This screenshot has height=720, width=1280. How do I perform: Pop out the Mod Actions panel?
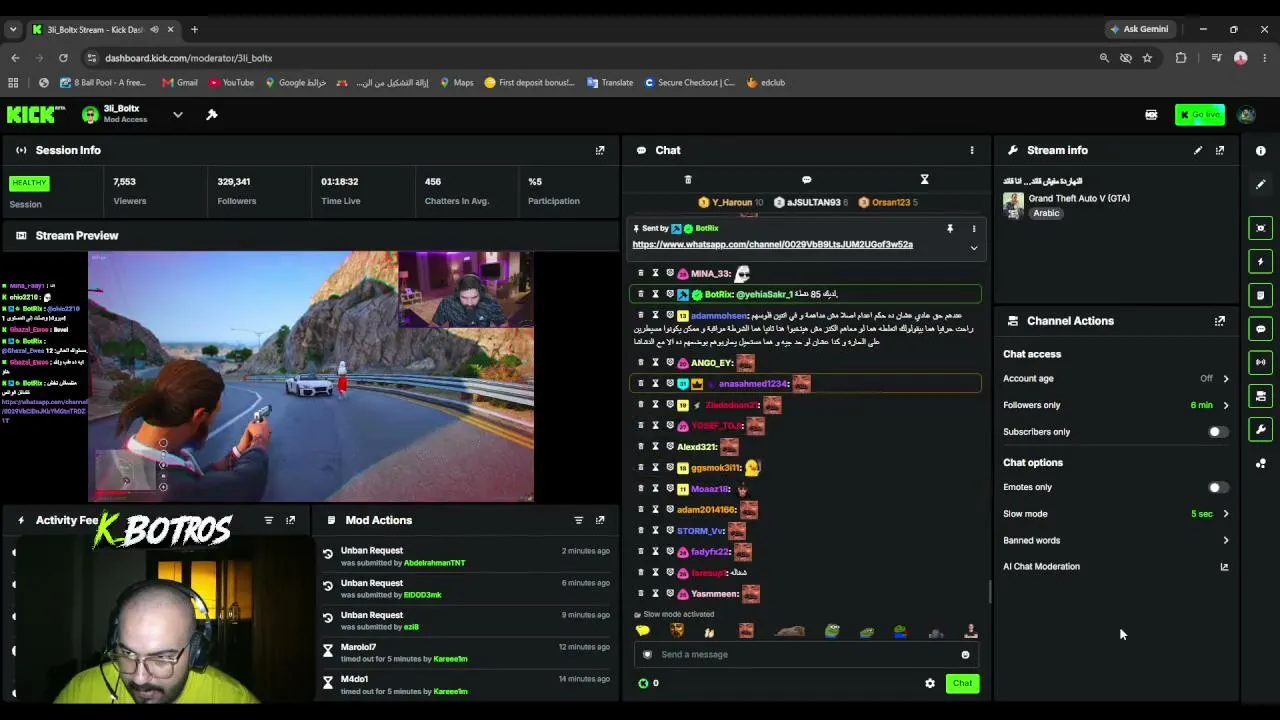click(600, 520)
